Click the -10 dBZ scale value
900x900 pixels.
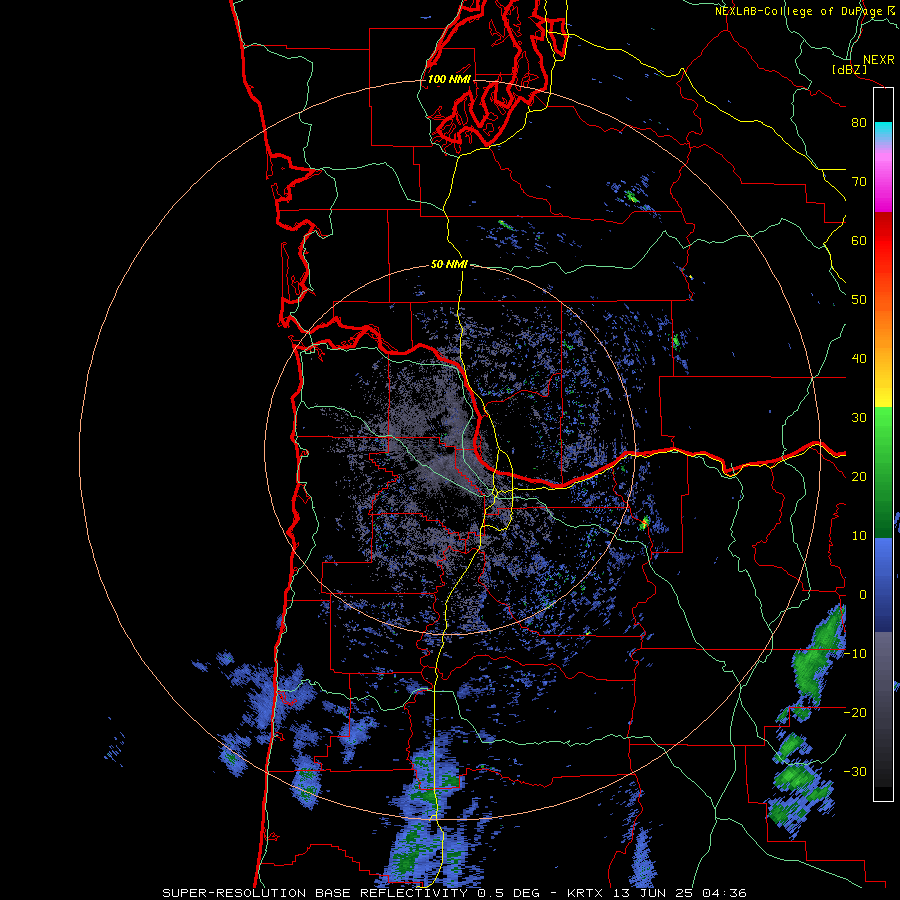(855, 654)
